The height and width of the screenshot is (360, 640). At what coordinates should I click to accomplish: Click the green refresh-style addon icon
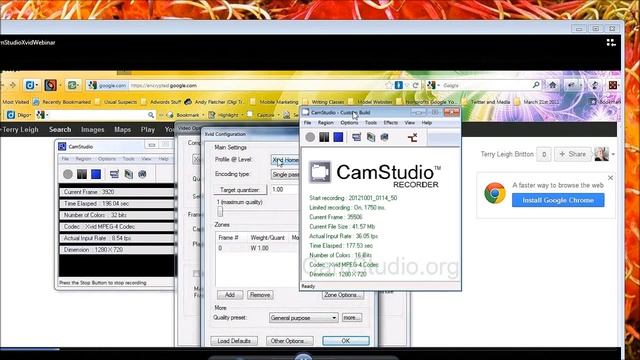(x=72, y=85)
